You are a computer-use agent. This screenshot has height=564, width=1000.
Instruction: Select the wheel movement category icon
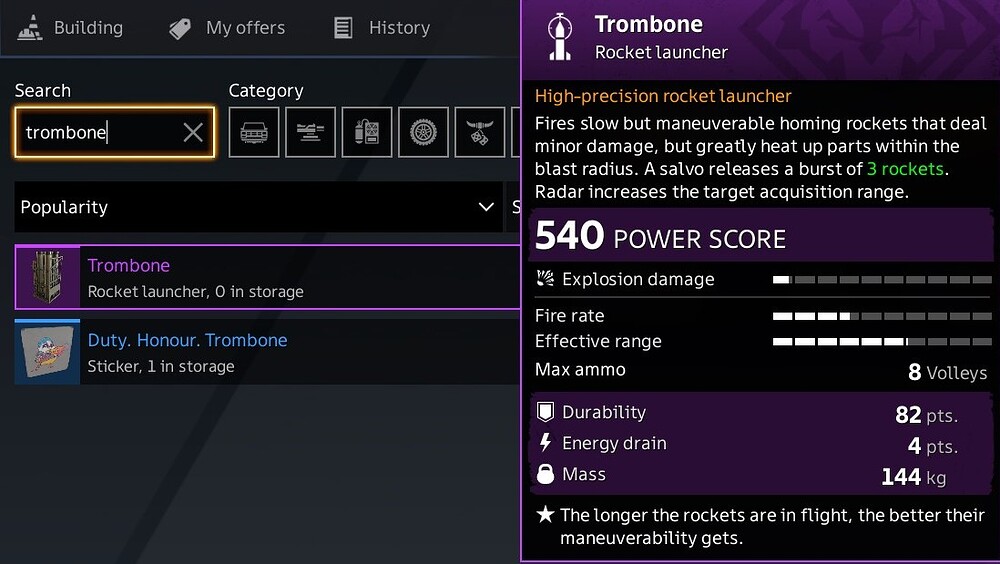[423, 133]
